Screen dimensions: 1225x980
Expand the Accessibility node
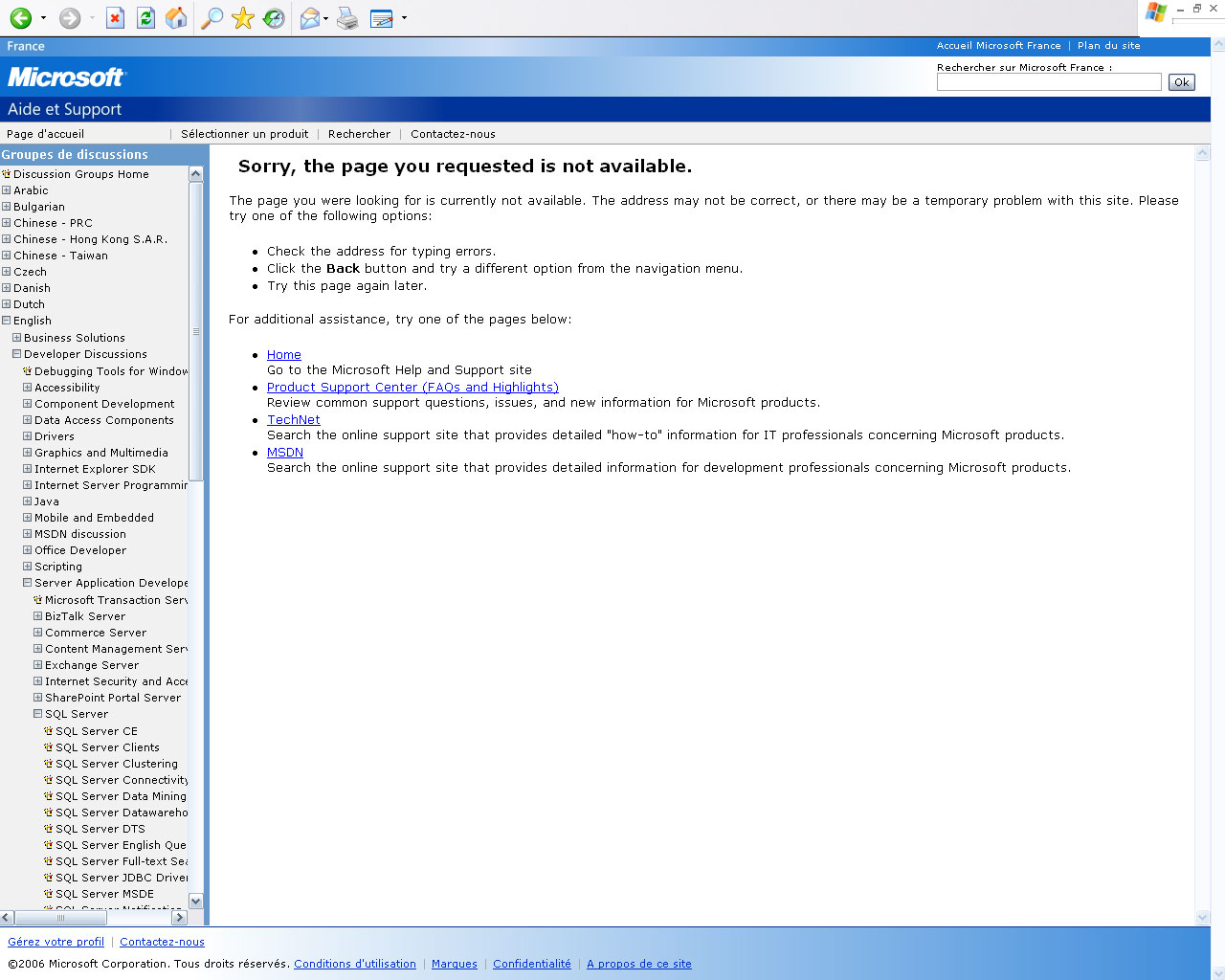(27, 388)
